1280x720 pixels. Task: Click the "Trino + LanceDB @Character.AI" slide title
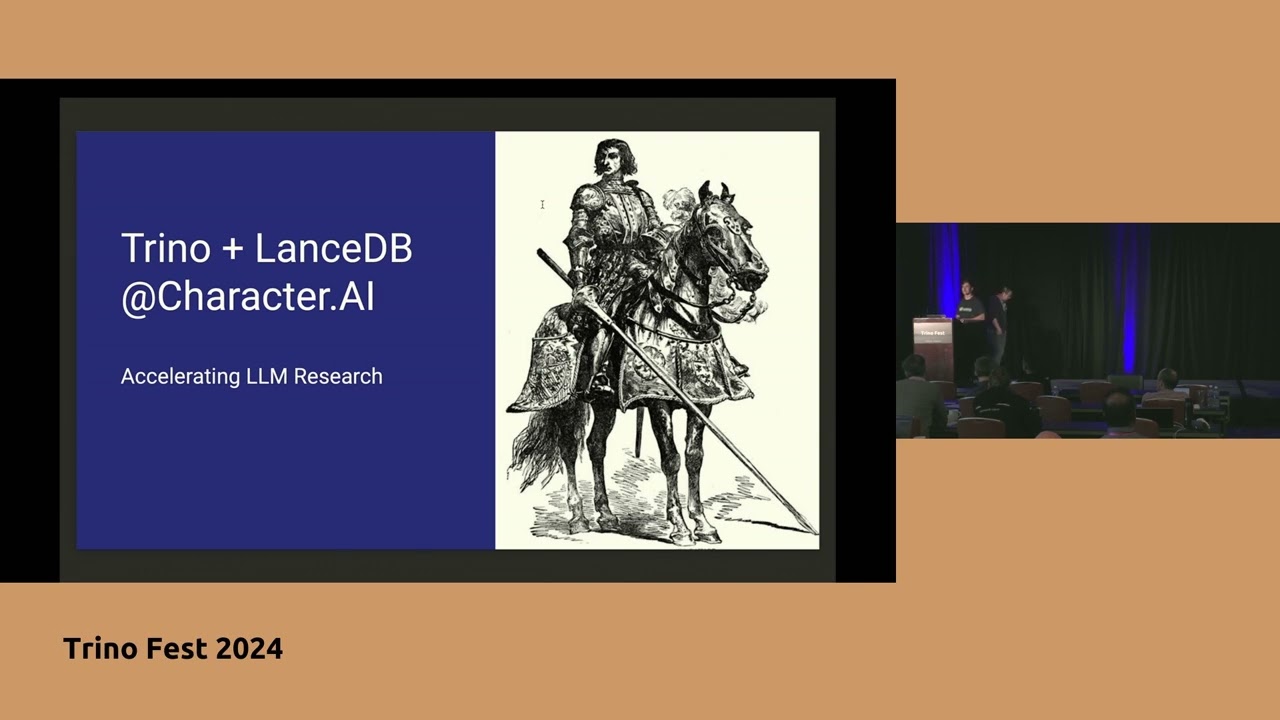click(x=267, y=273)
